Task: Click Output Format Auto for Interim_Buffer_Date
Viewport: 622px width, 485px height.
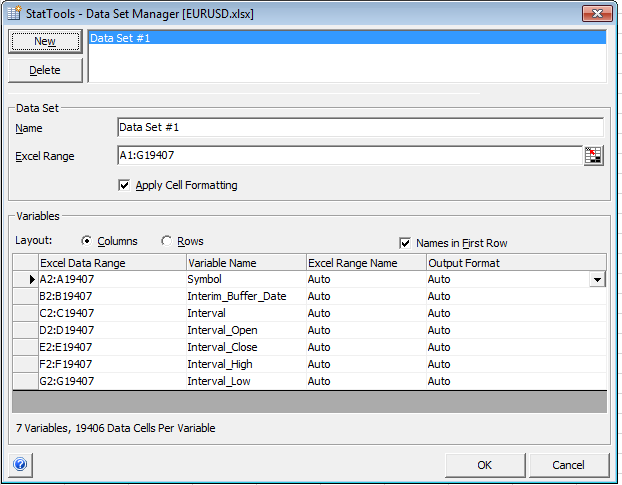Action: (516, 296)
